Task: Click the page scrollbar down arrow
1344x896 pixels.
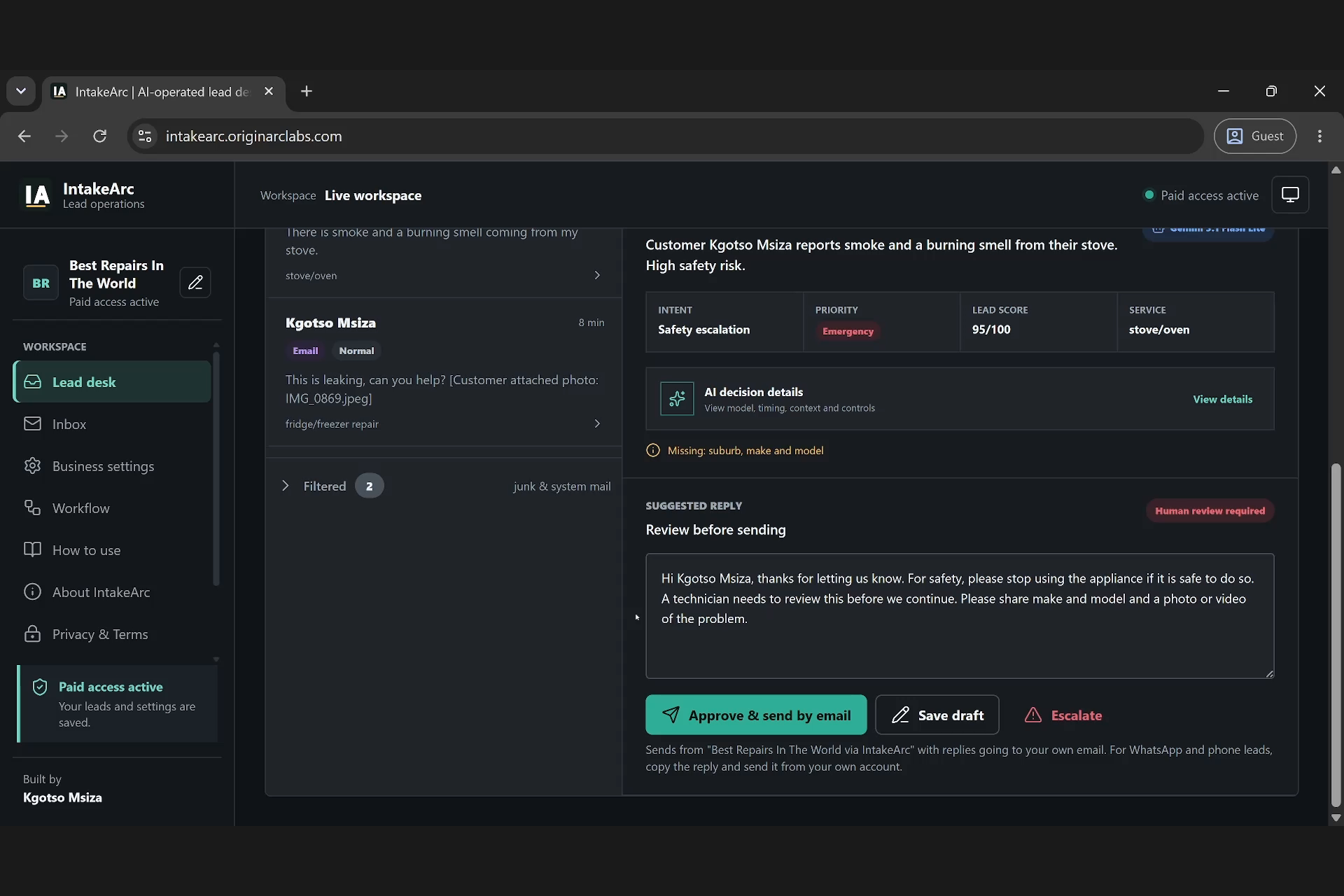Action: click(1336, 818)
